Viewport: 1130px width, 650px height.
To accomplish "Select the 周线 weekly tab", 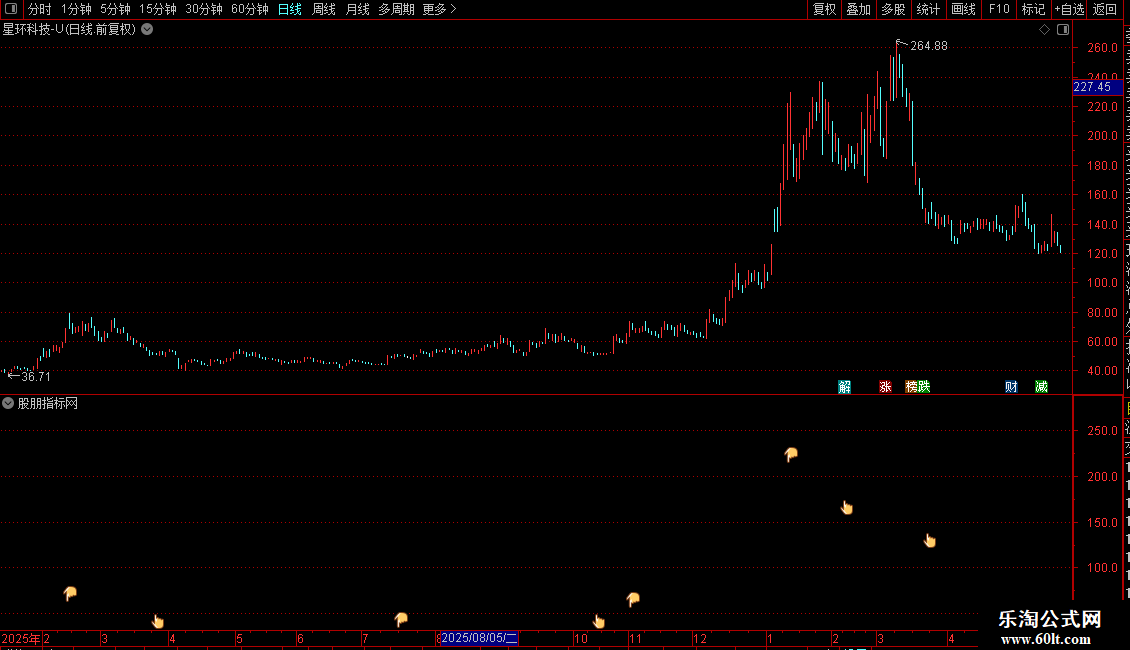I will (x=324, y=9).
